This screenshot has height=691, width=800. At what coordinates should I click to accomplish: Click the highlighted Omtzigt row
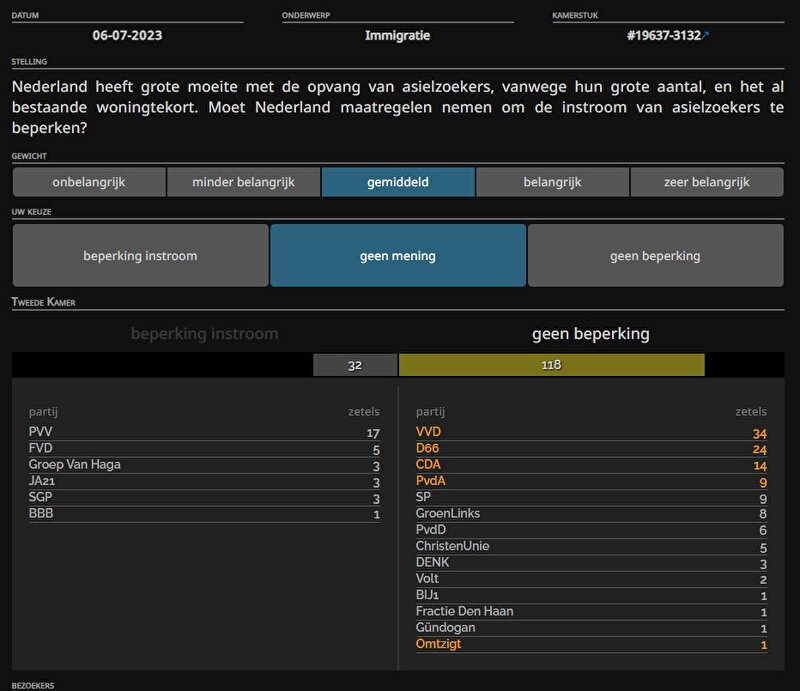click(591, 645)
